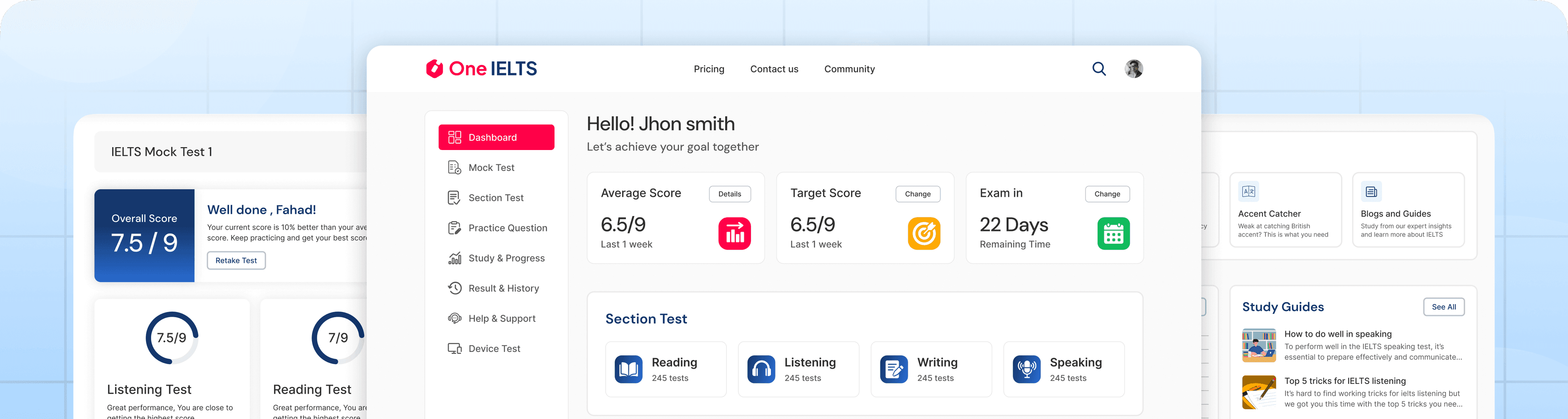Click the 'IELTS Mock Test 1' title
Screen dimensions: 1568x419
pos(161,152)
